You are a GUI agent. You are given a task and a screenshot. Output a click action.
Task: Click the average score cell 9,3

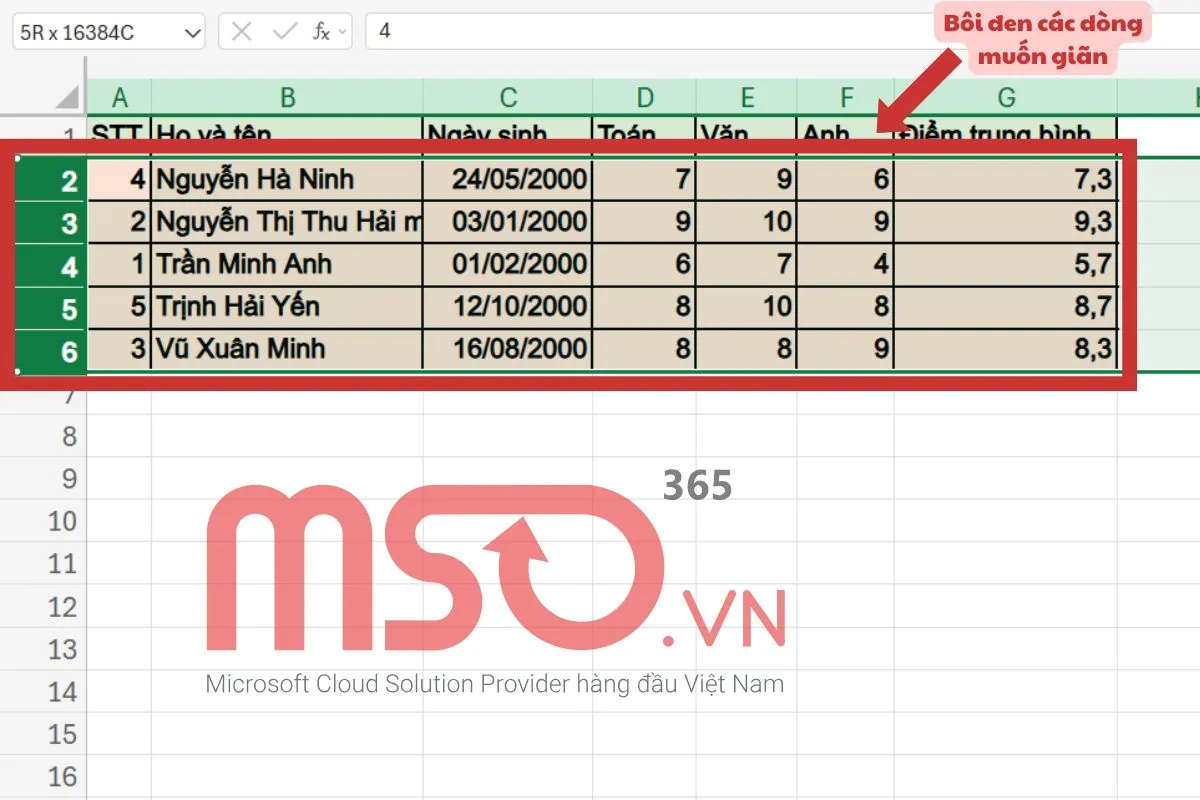click(x=1006, y=222)
